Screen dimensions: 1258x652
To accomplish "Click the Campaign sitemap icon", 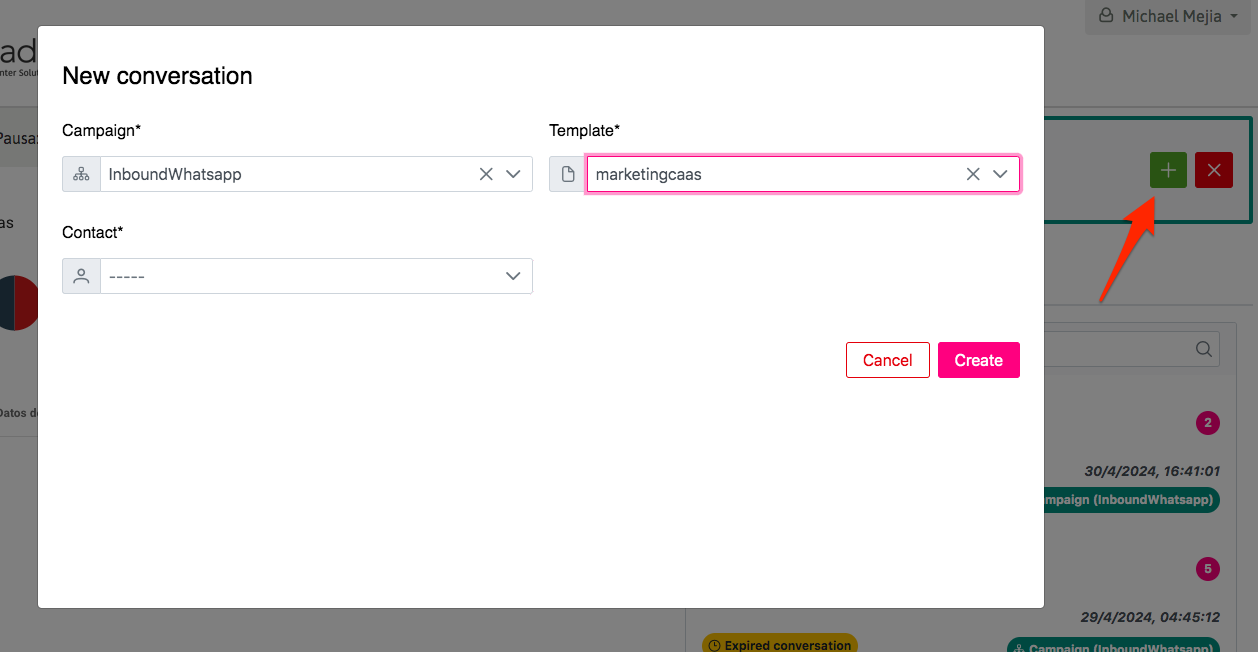I will click(81, 174).
